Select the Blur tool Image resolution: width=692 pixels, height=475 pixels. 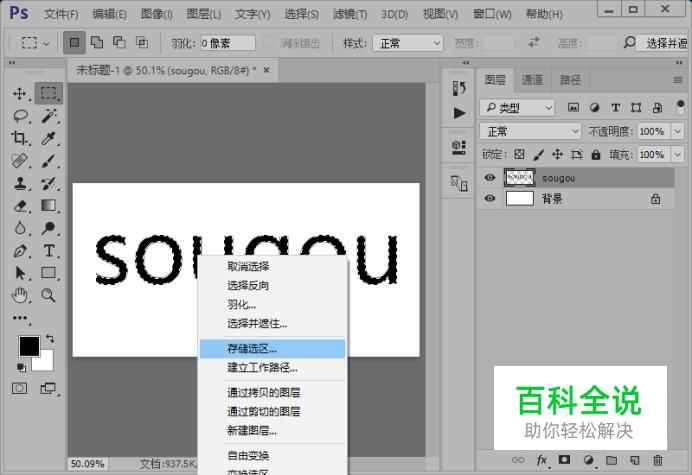20,228
